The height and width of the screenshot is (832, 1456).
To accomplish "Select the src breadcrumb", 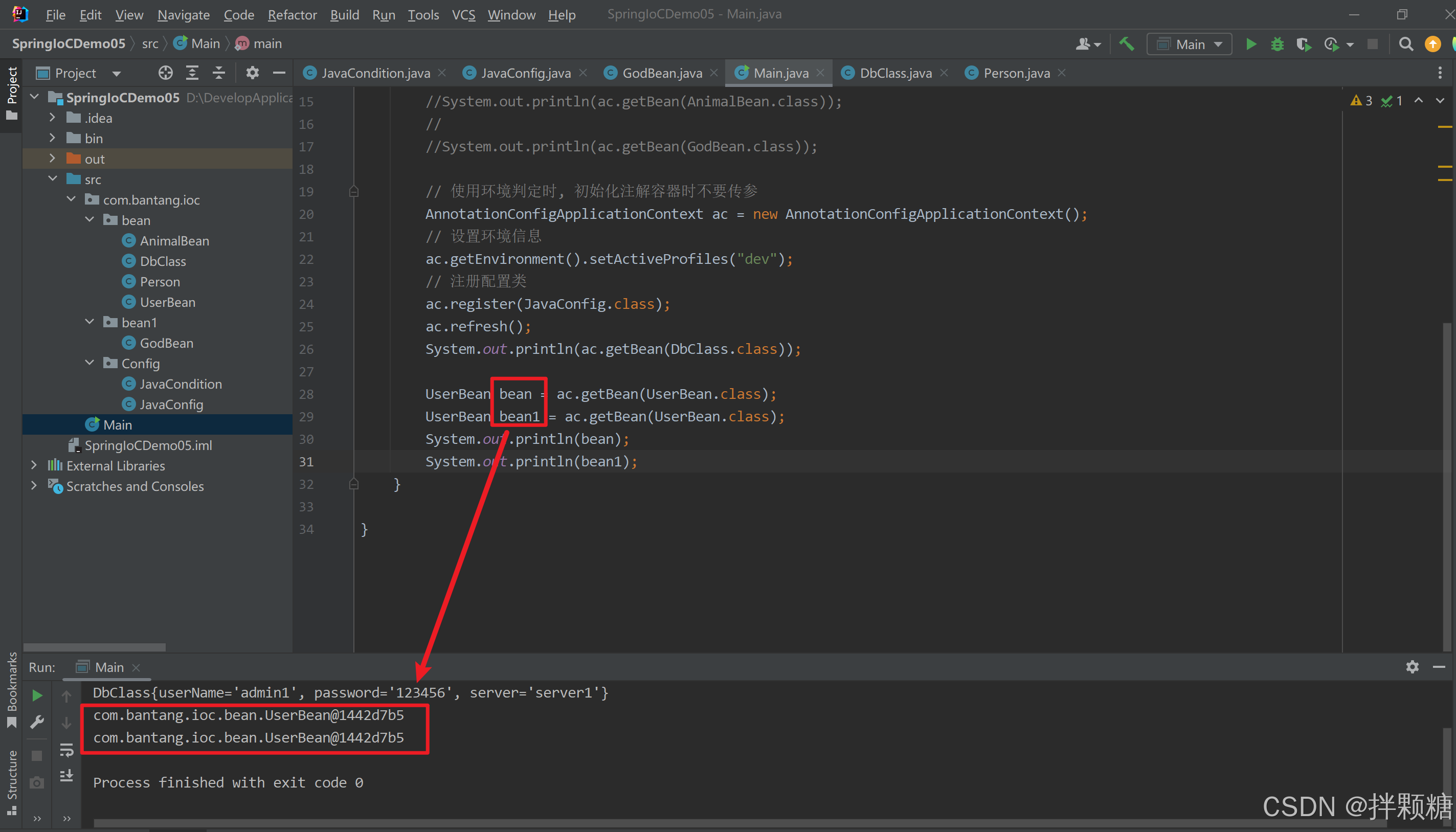I will coord(150,43).
